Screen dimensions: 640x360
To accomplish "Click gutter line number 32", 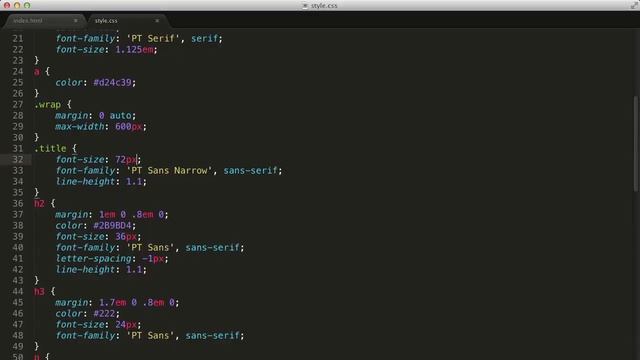I will coord(18,159).
